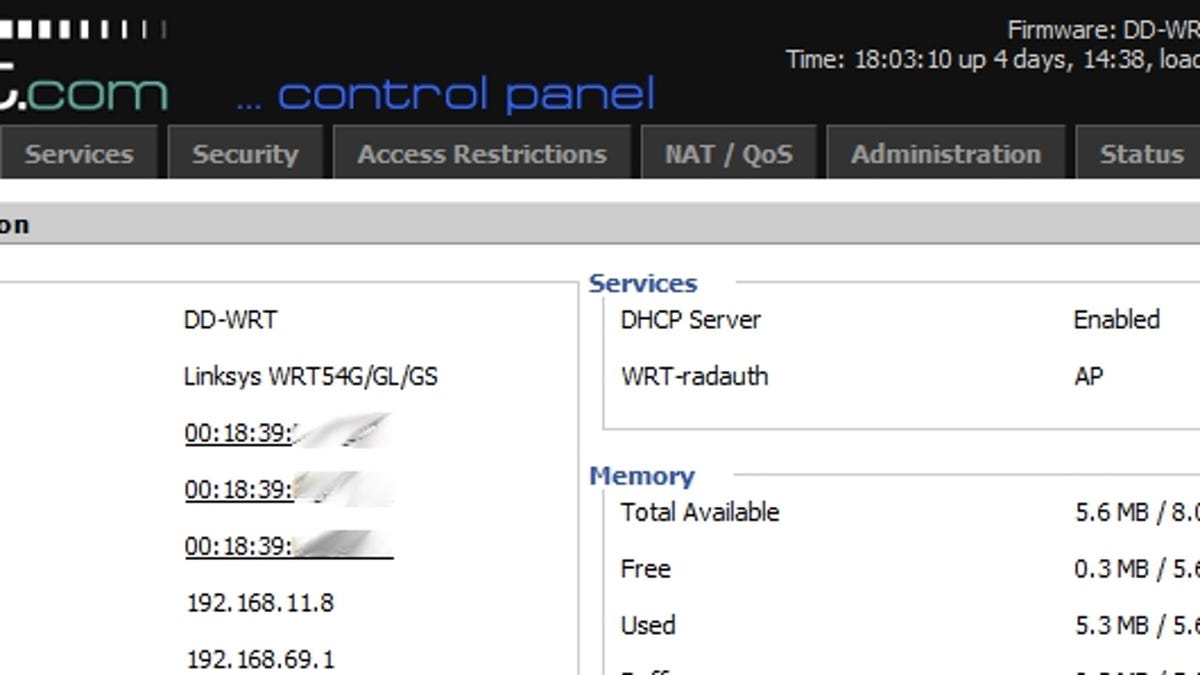Screen dimensions: 1200x675
Task: Click the Enabled status of DHCP Server
Action: pyautogui.click(x=1116, y=320)
